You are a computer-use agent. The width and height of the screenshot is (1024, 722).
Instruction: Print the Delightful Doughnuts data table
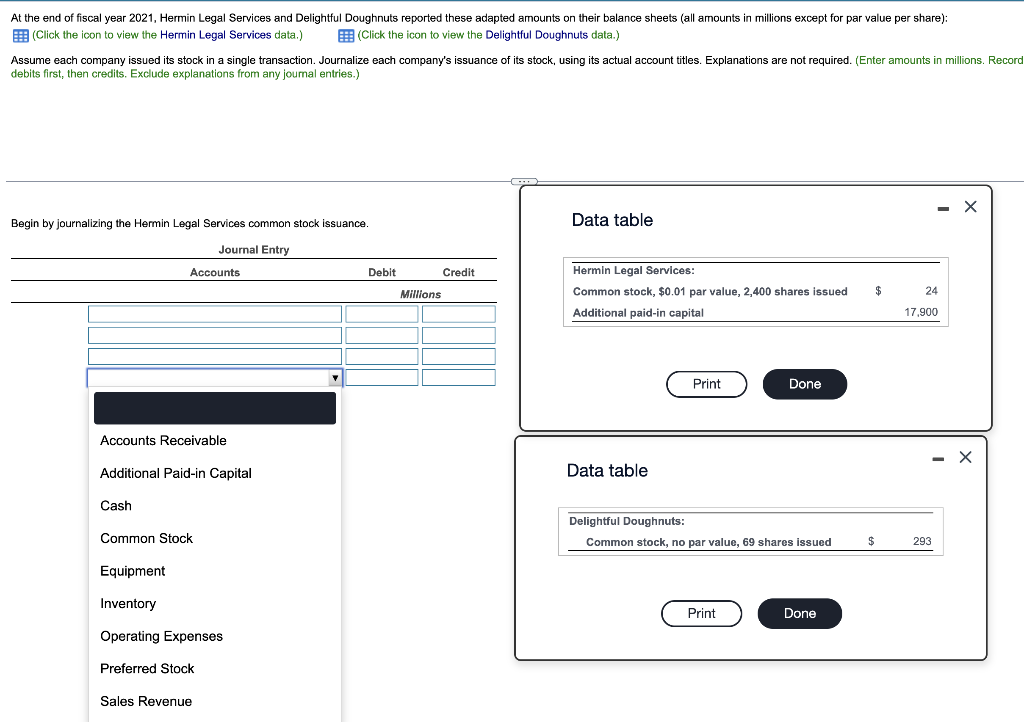click(701, 614)
